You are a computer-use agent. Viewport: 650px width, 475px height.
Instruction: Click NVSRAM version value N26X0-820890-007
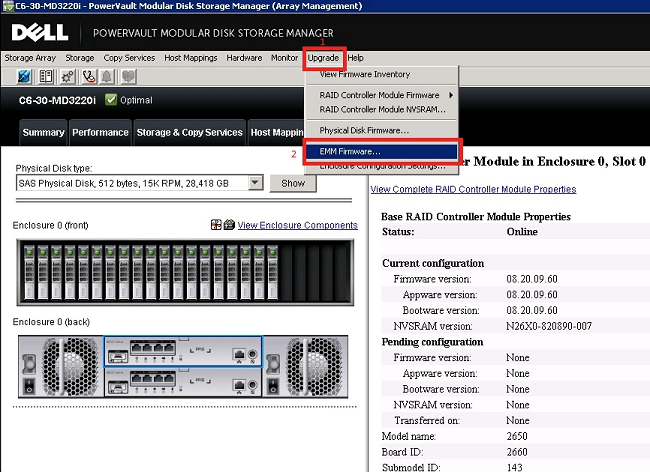click(549, 326)
